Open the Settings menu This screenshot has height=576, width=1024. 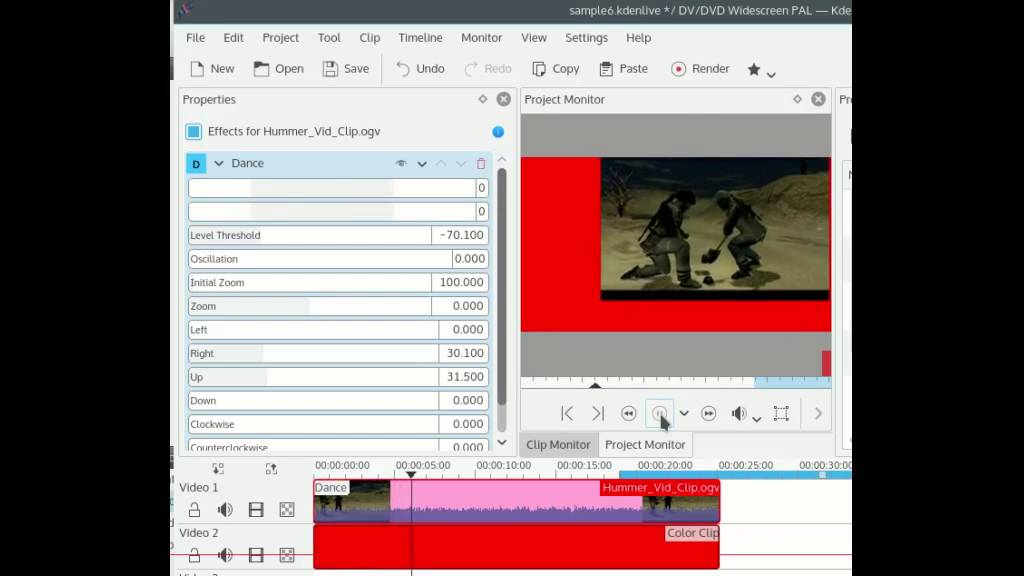[586, 38]
